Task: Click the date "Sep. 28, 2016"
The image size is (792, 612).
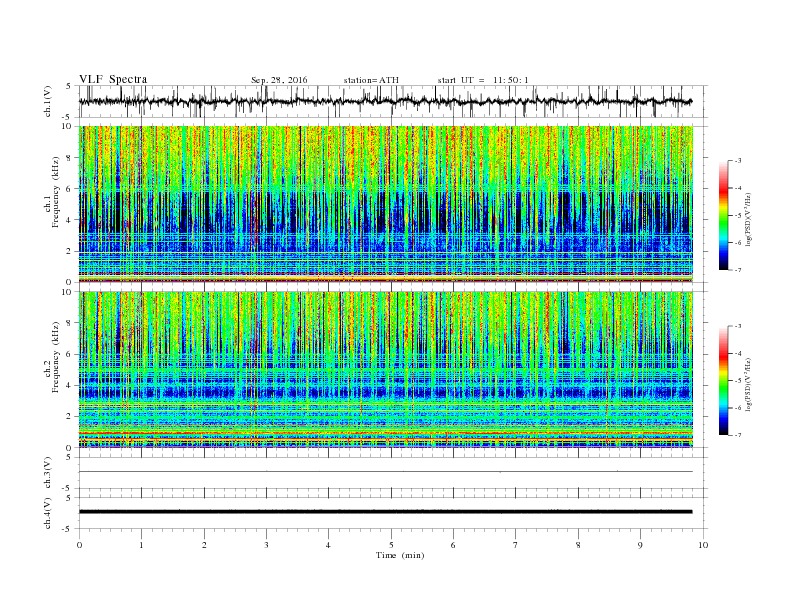Action: coord(279,80)
